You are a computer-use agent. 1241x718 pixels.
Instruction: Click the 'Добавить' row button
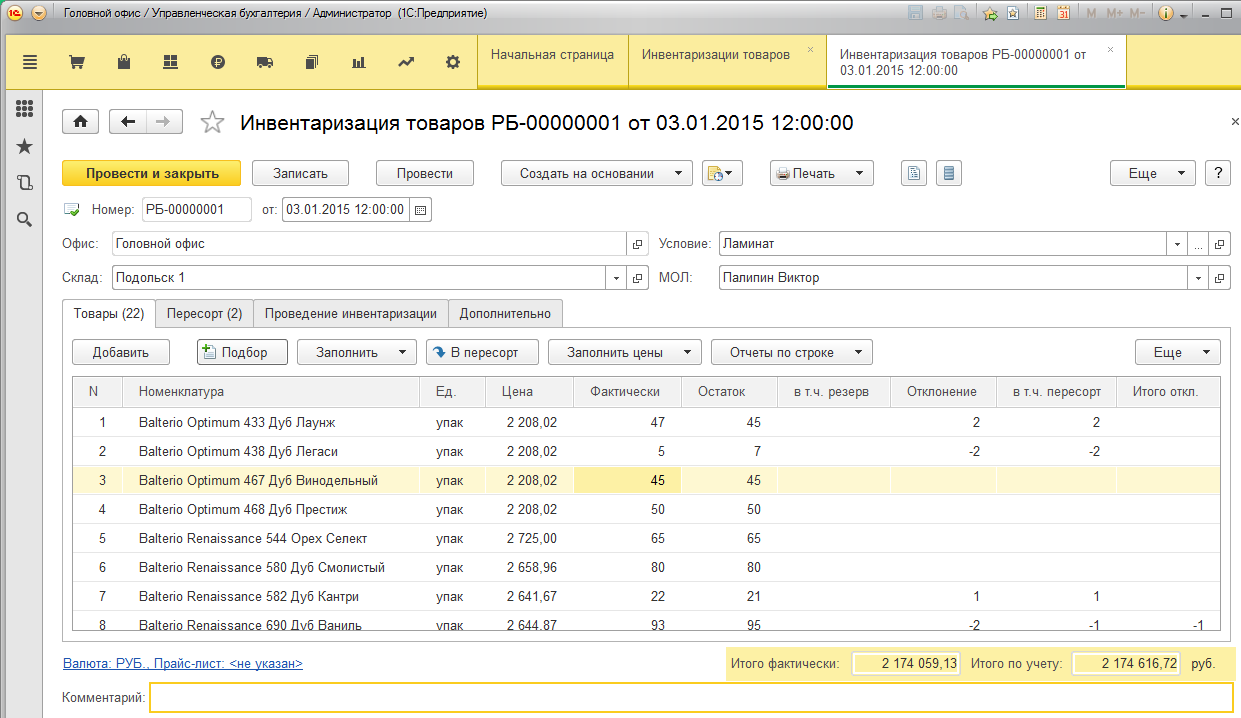tap(121, 352)
